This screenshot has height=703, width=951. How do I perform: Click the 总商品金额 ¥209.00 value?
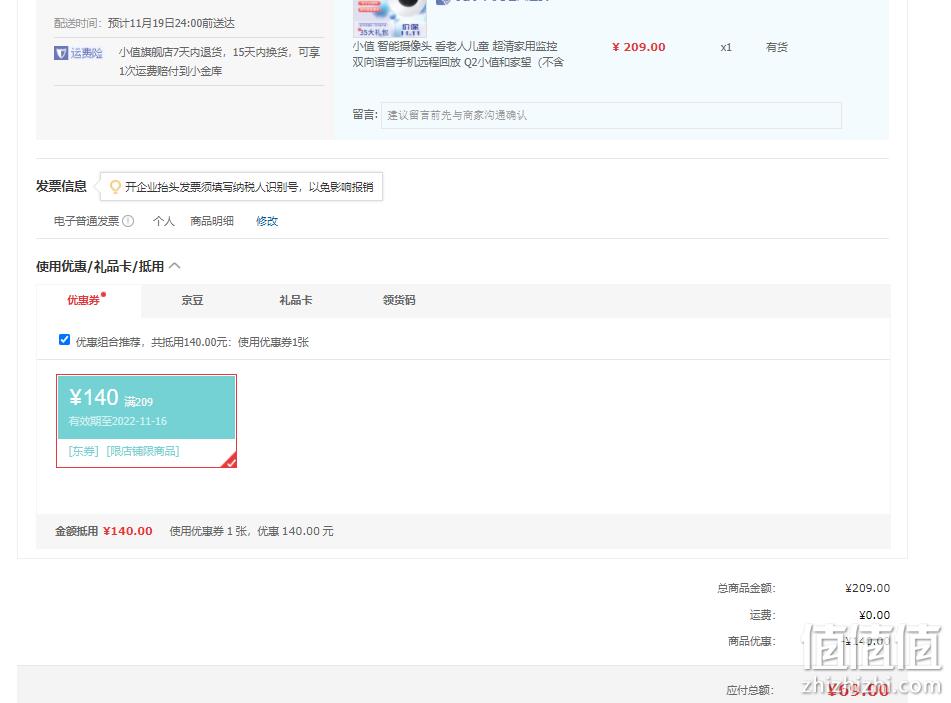[867, 588]
